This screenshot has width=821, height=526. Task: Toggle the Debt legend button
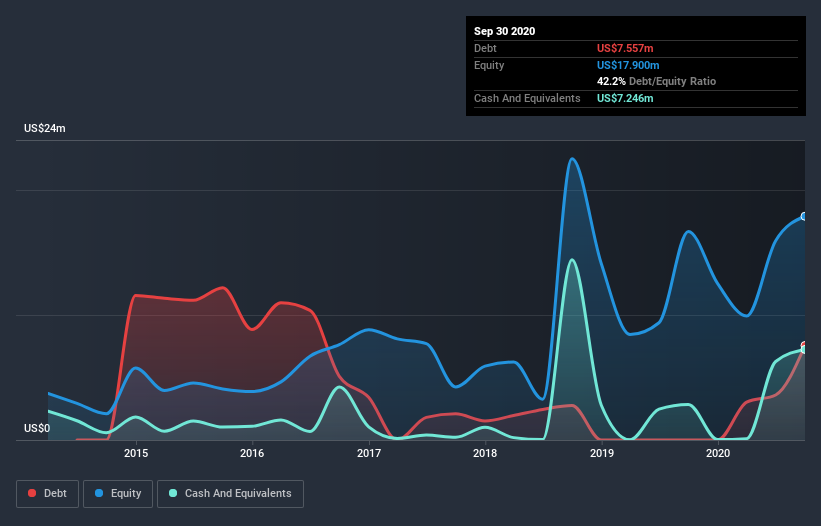(47, 494)
